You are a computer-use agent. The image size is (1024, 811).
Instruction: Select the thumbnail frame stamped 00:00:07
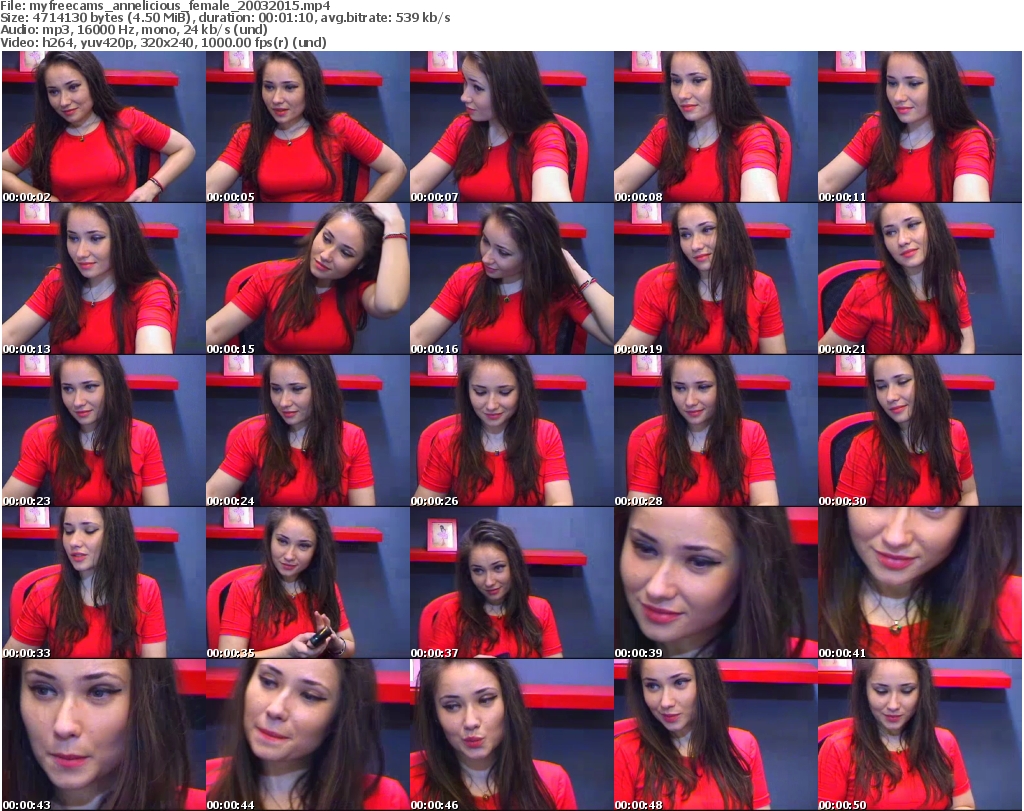click(511, 127)
